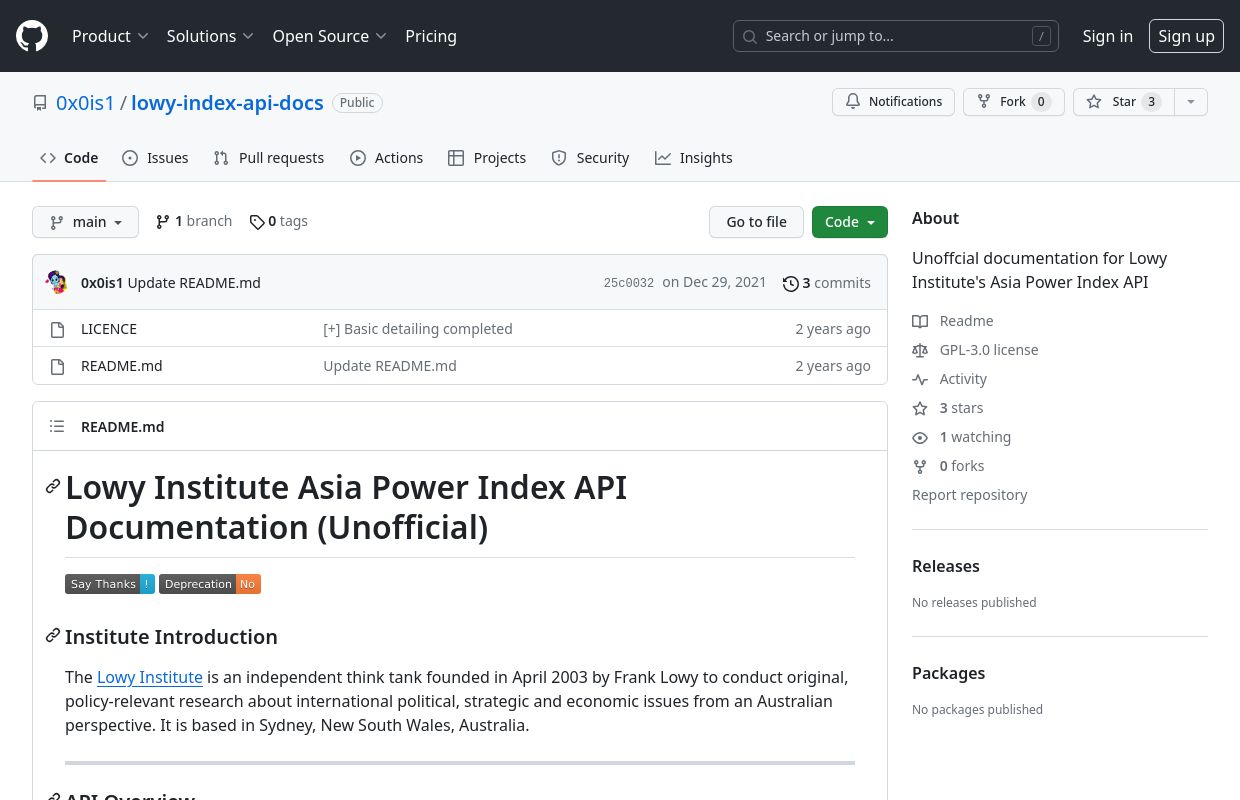1240x800 pixels.
Task: Click the Sign in link
Action: (1107, 36)
